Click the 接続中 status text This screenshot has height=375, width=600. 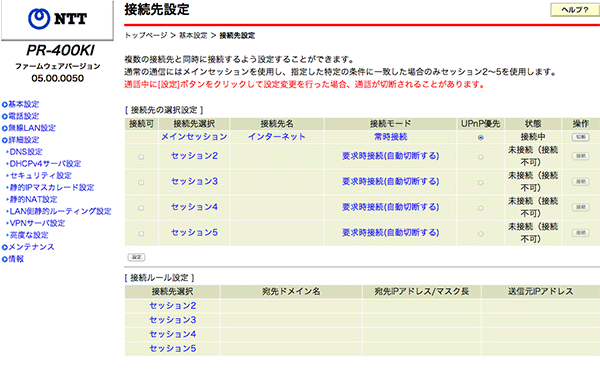533,137
